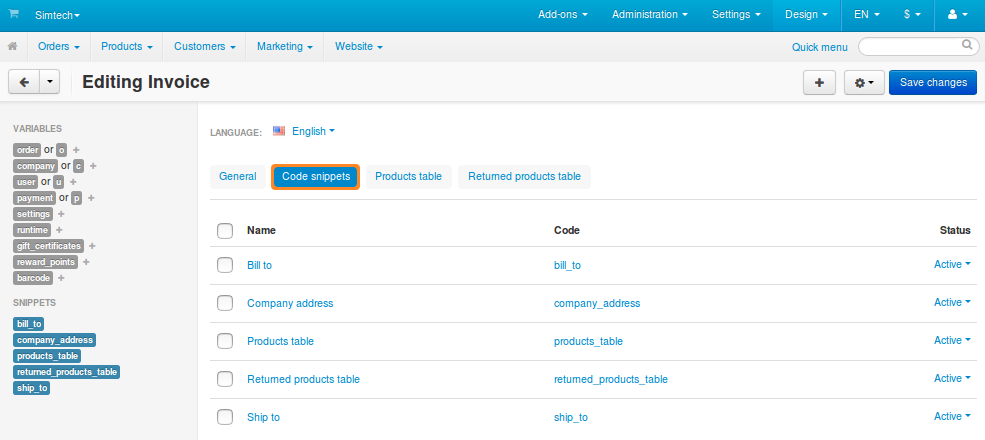Switch to the General tab
Screen dimensions: 985x440
(237, 177)
